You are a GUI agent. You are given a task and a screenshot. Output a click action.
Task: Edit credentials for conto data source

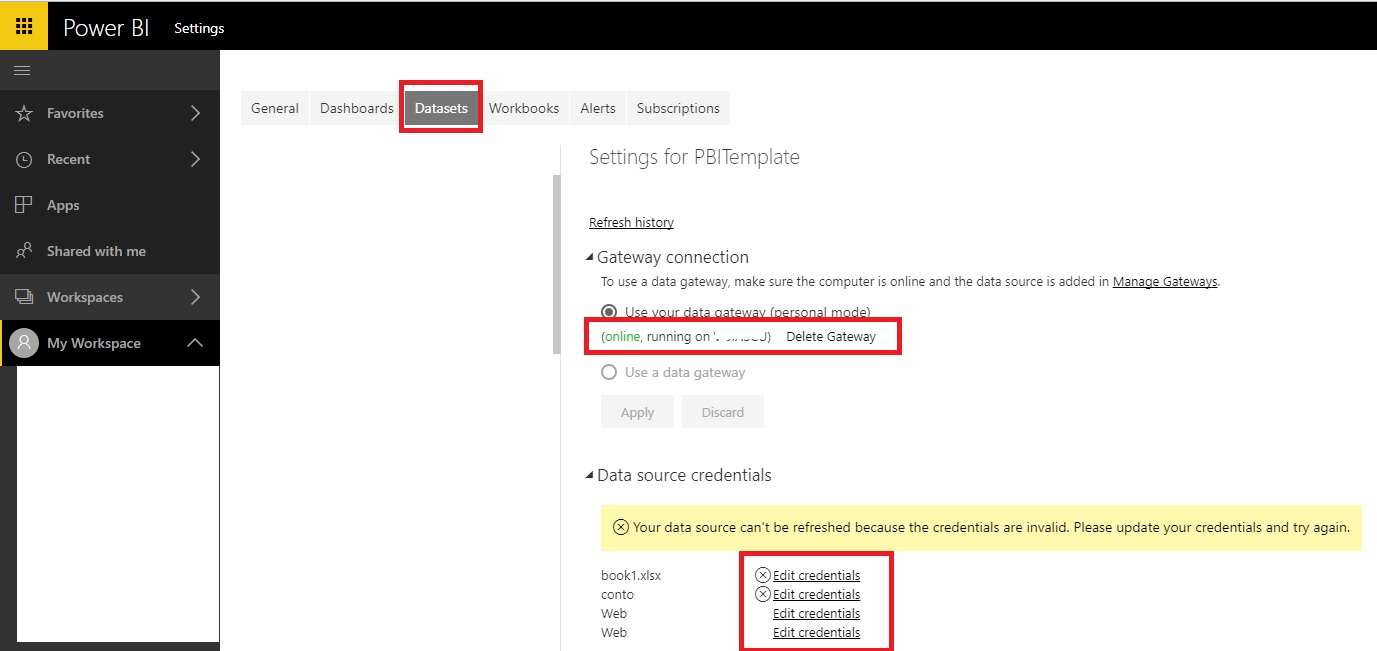click(816, 594)
